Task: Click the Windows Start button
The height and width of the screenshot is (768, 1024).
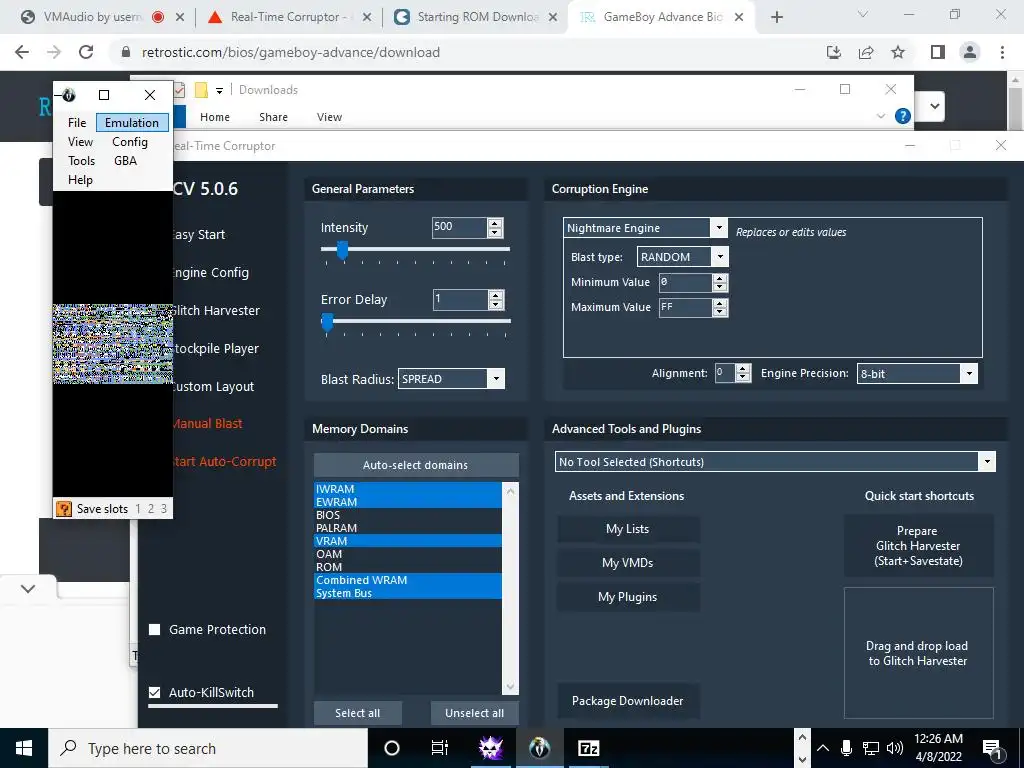Action: coord(24,748)
